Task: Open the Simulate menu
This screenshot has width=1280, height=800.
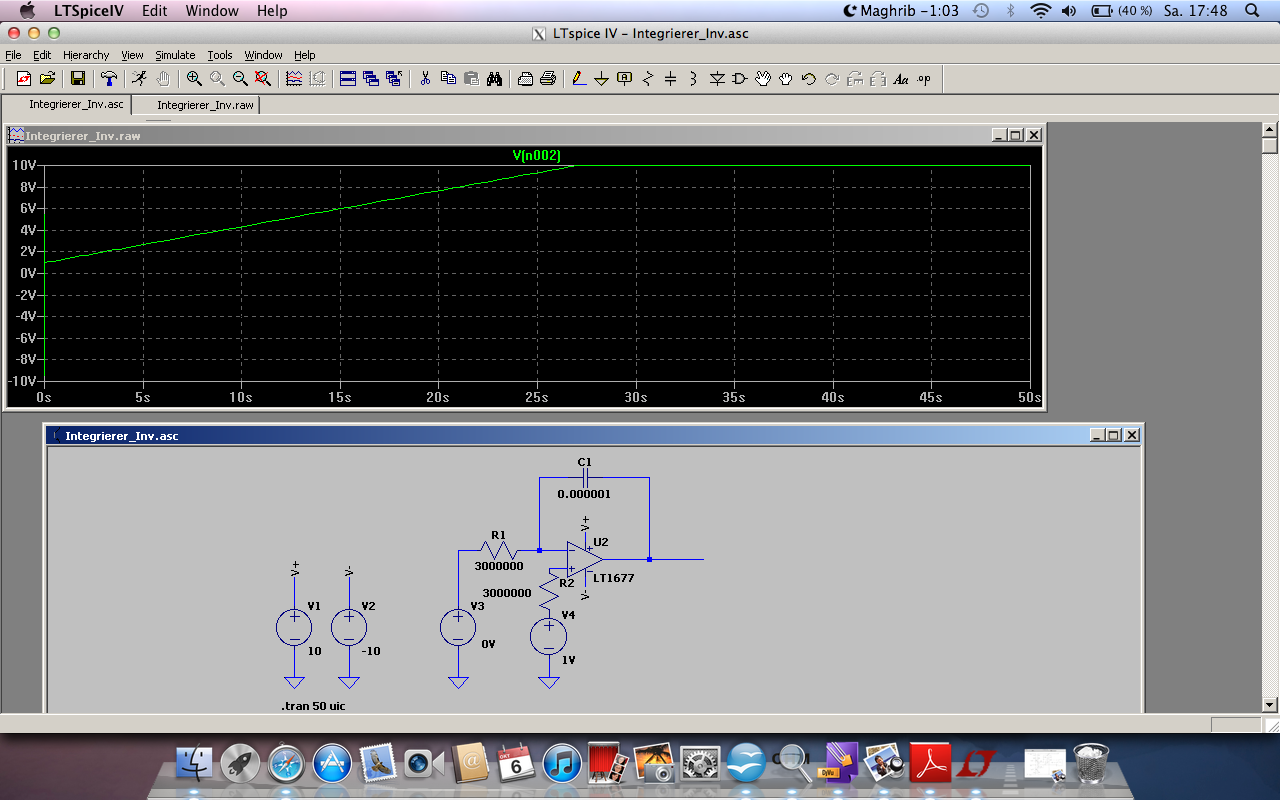Action: (x=175, y=55)
